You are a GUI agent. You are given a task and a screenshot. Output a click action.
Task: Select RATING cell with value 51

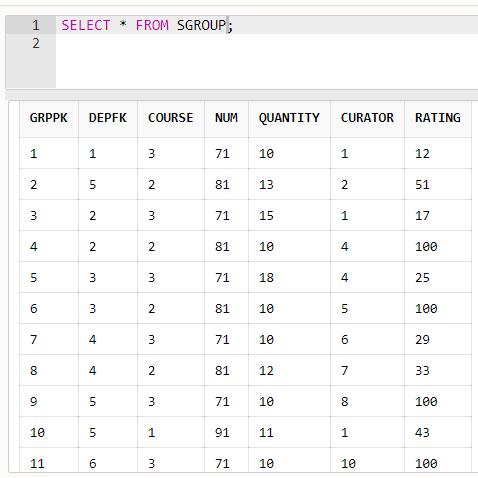438,184
